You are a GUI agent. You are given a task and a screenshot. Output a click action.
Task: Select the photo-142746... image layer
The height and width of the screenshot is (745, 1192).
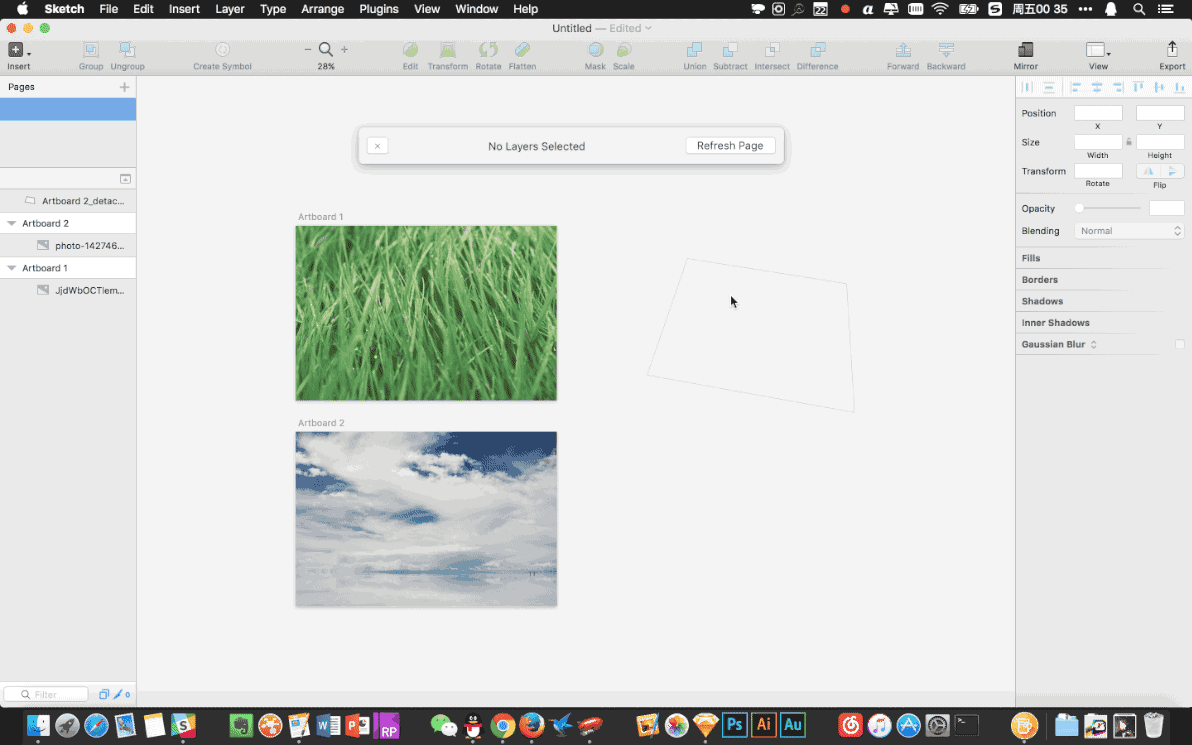click(68, 246)
